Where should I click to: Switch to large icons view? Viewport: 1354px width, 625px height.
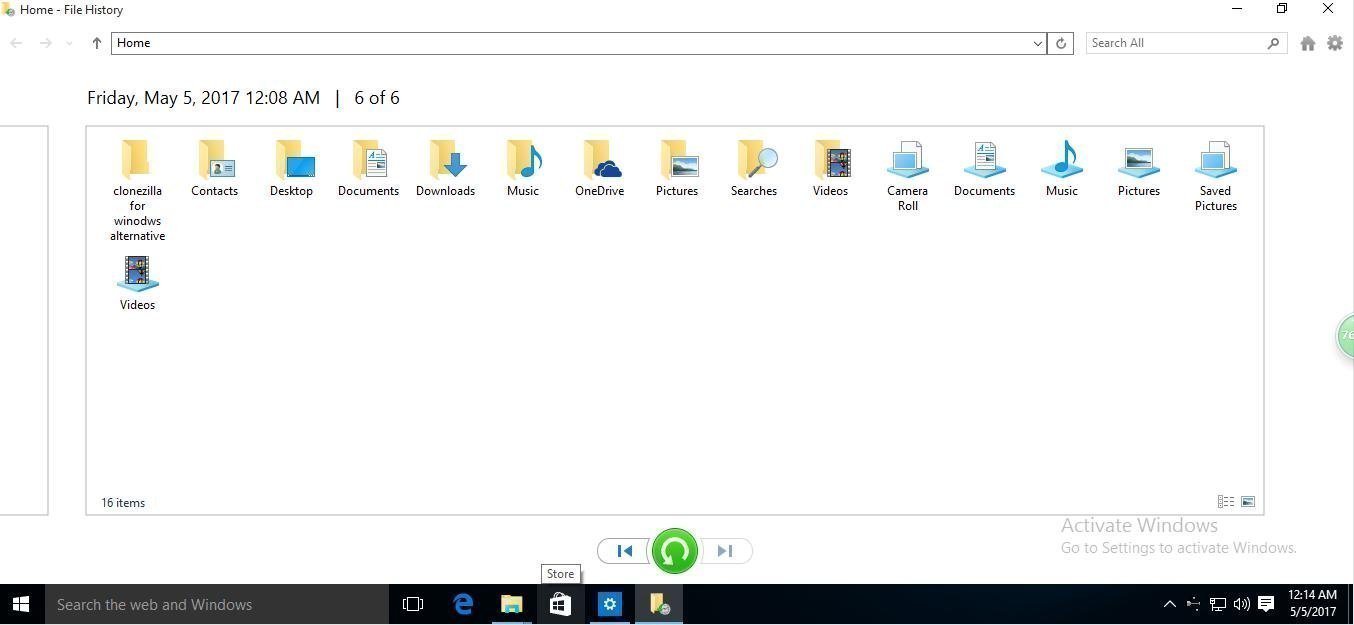(1248, 502)
